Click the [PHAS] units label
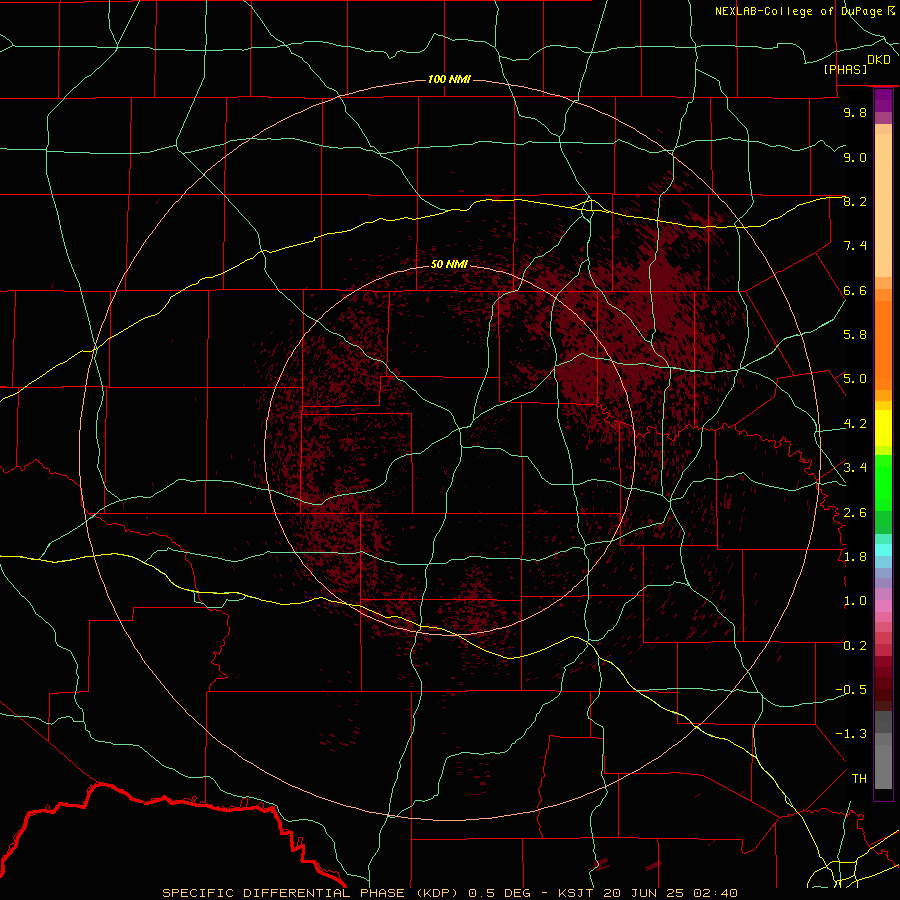Viewport: 900px width, 900px height. click(x=845, y=69)
